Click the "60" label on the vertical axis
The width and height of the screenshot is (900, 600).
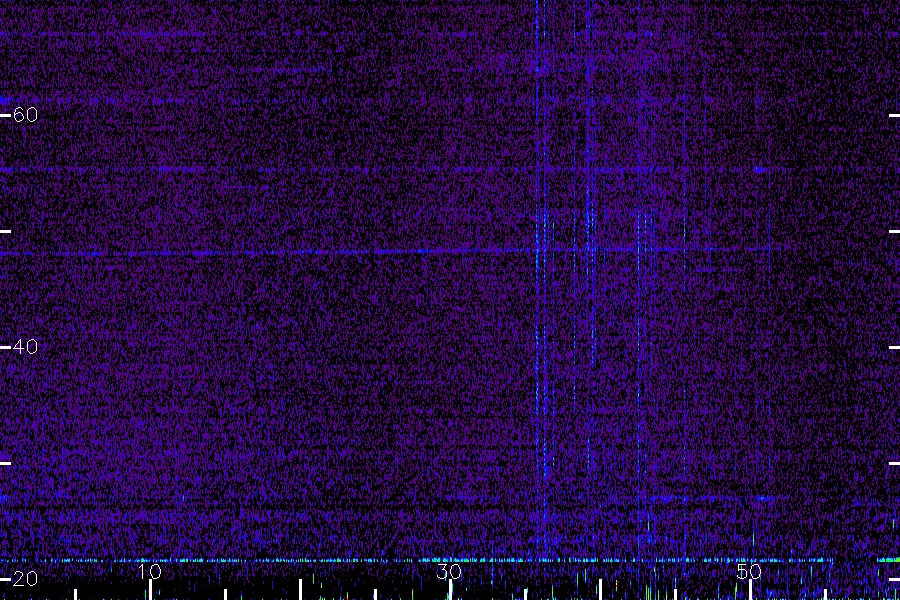pyautogui.click(x=25, y=115)
